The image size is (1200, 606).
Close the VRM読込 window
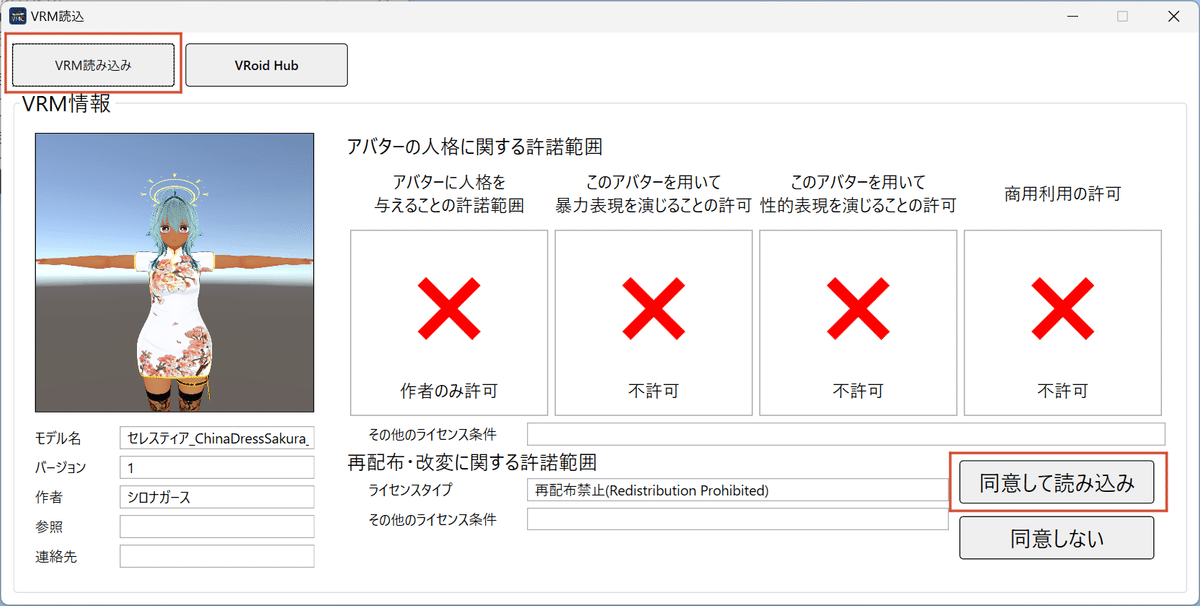[x=1173, y=16]
